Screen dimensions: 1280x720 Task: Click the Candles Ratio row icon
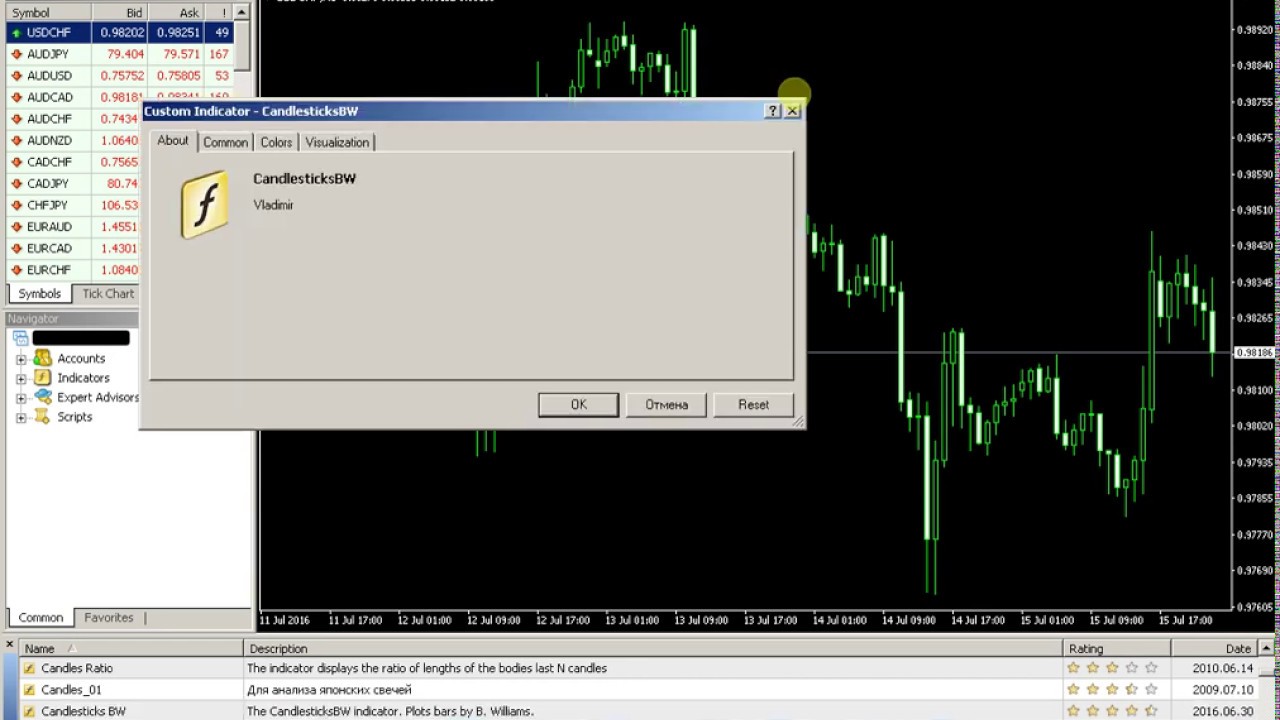pos(30,668)
